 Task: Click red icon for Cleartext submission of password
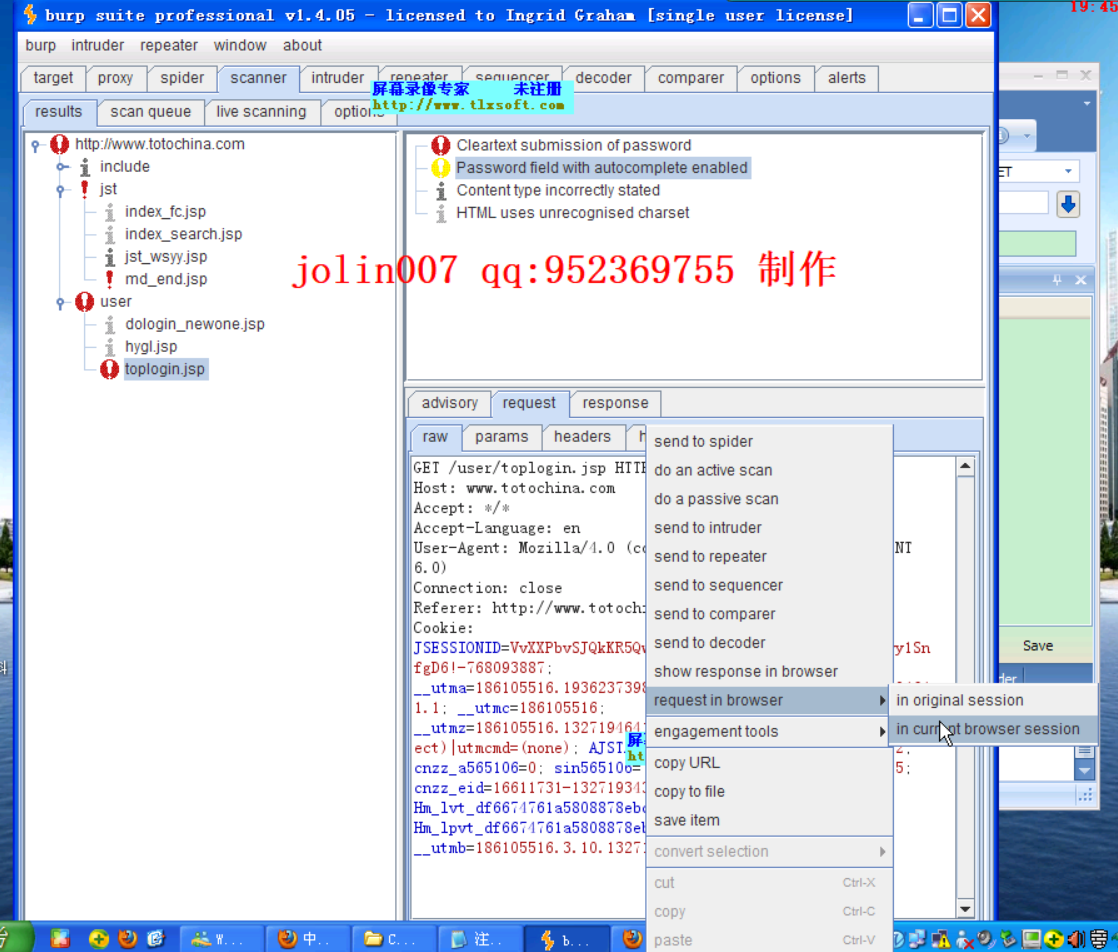(441, 145)
